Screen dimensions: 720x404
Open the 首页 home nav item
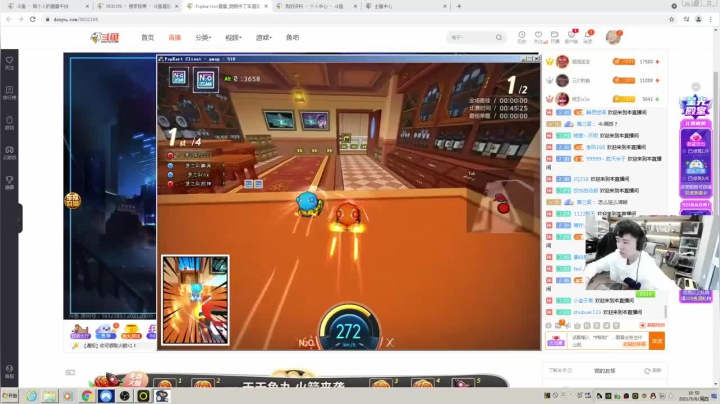coord(147,38)
